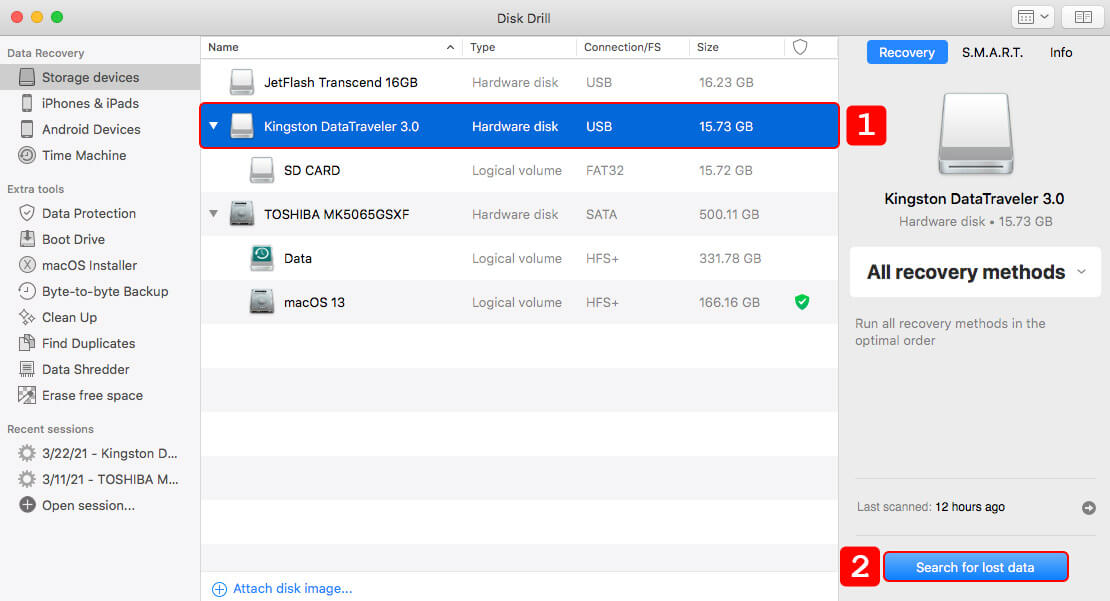The height and width of the screenshot is (601, 1110).
Task: Click 16.23 GB size cell
Action: 726,82
